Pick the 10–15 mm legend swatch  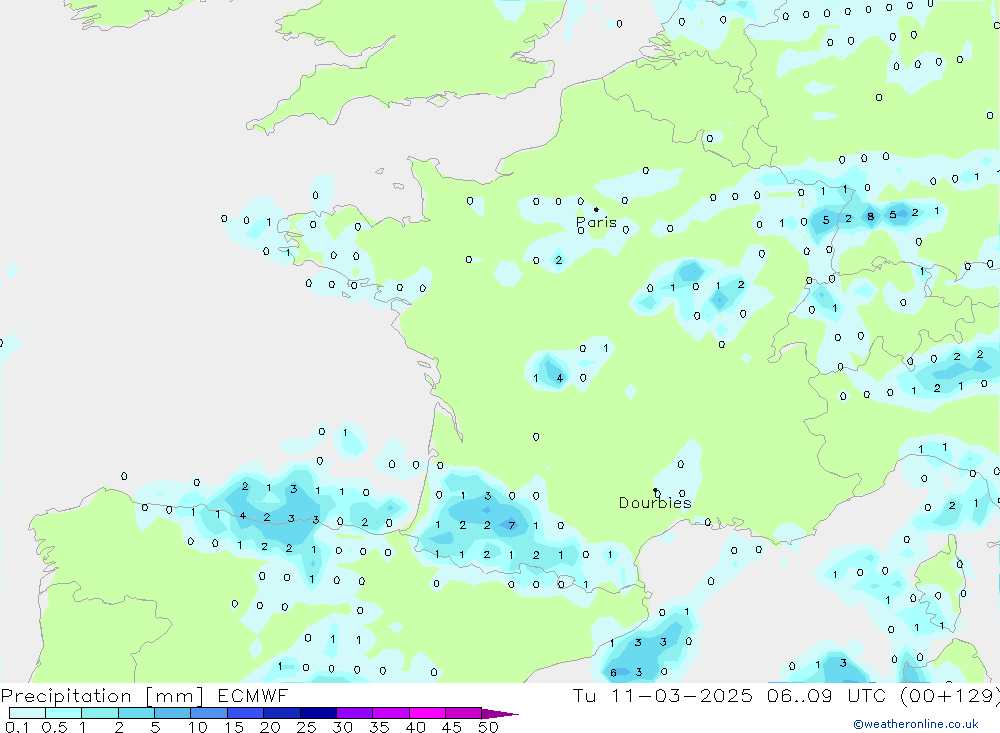209,713
